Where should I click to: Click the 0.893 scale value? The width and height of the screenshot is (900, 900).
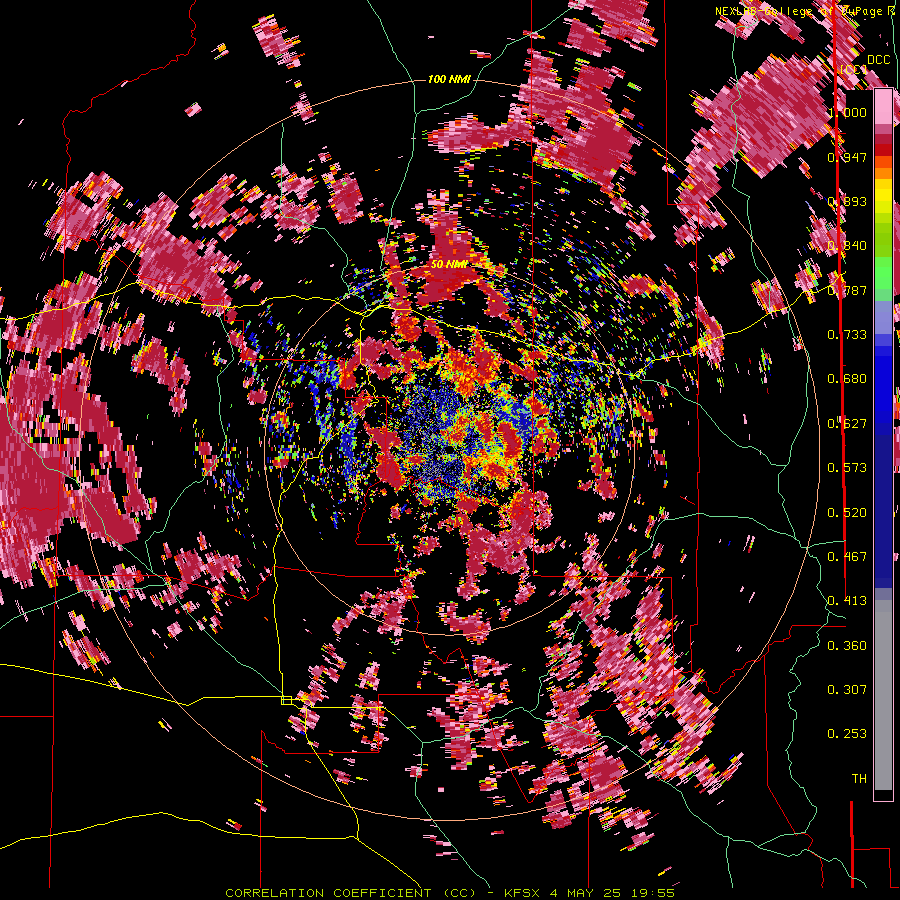(847, 201)
